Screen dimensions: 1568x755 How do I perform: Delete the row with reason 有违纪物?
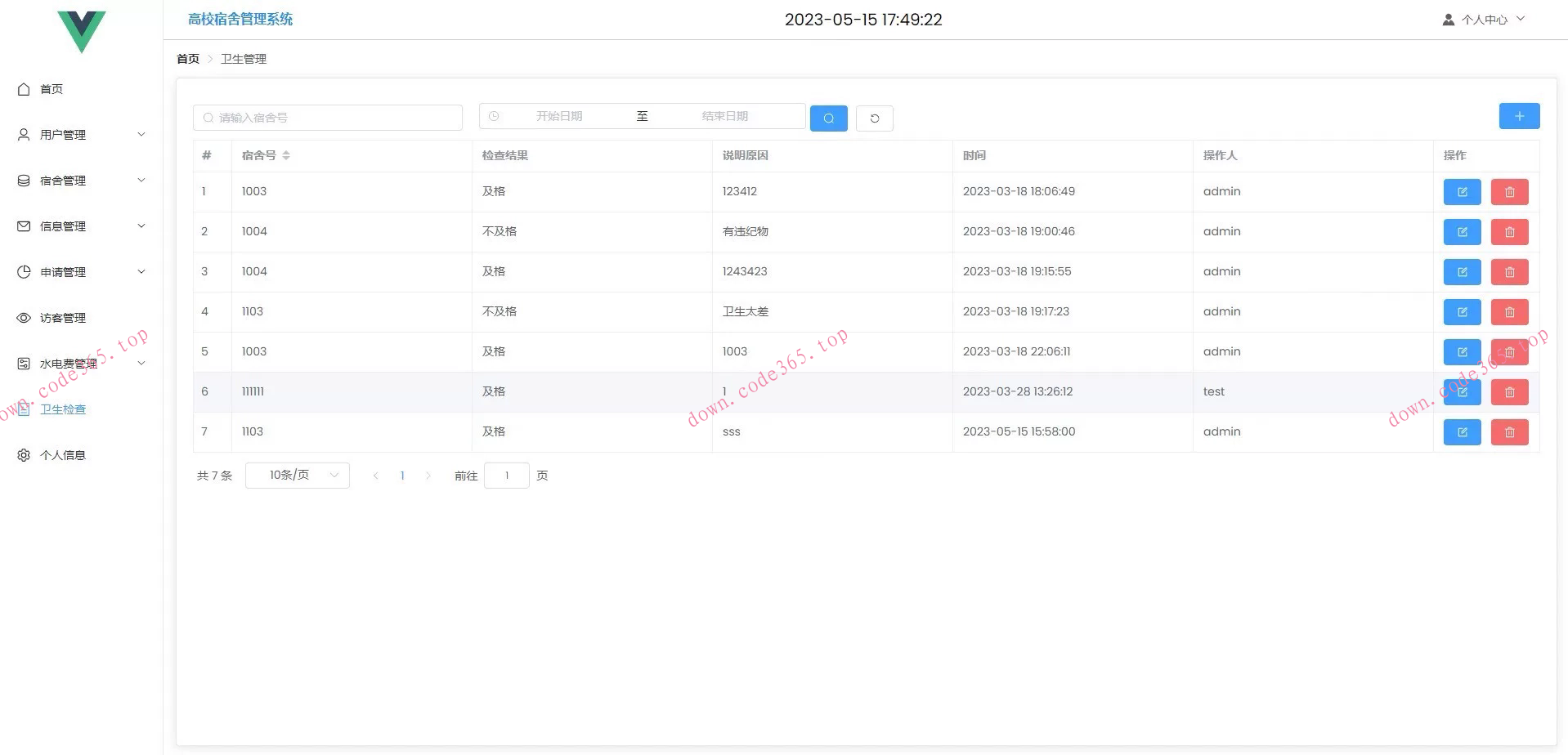(1509, 232)
